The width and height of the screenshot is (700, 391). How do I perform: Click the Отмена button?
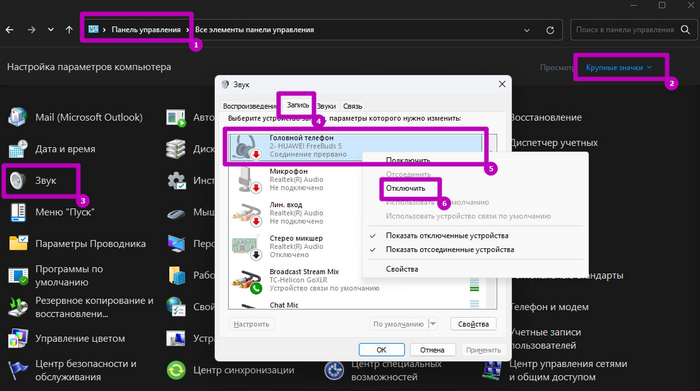(432, 350)
